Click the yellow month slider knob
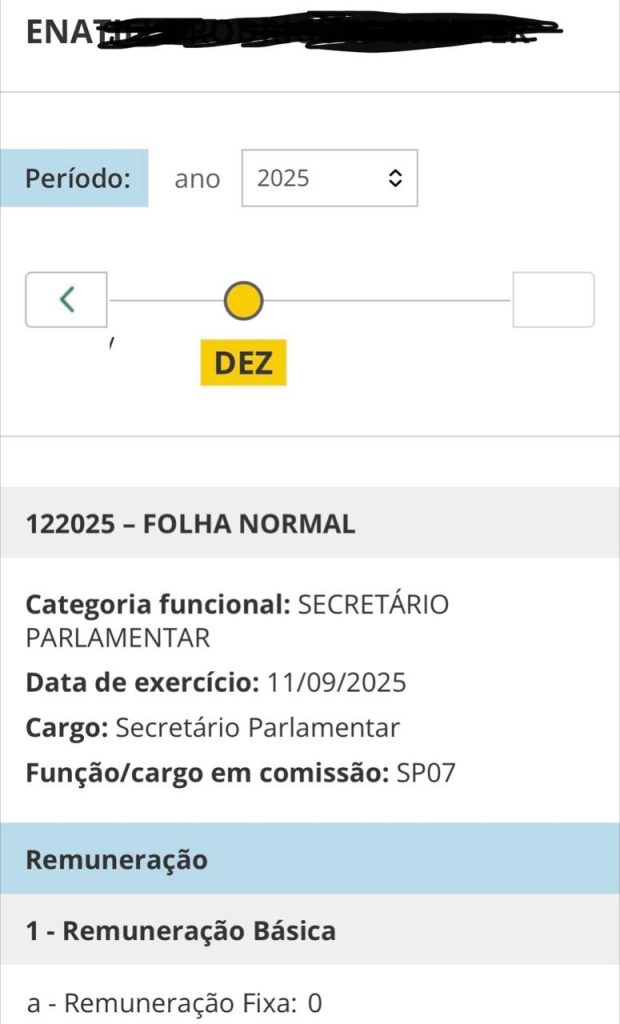The height and width of the screenshot is (1024, 620). click(x=243, y=300)
